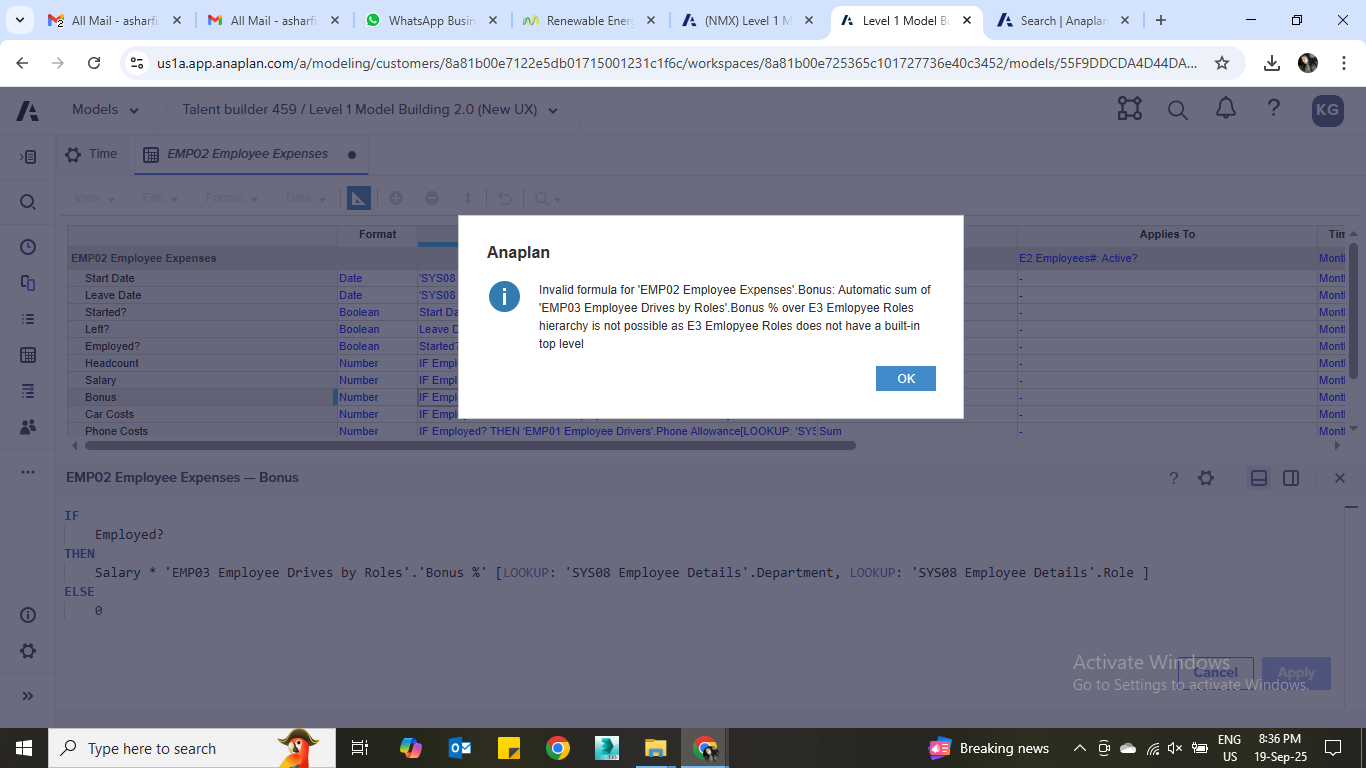The height and width of the screenshot is (768, 1366).
Task: Open the Date menu dropdown
Action: (305, 198)
